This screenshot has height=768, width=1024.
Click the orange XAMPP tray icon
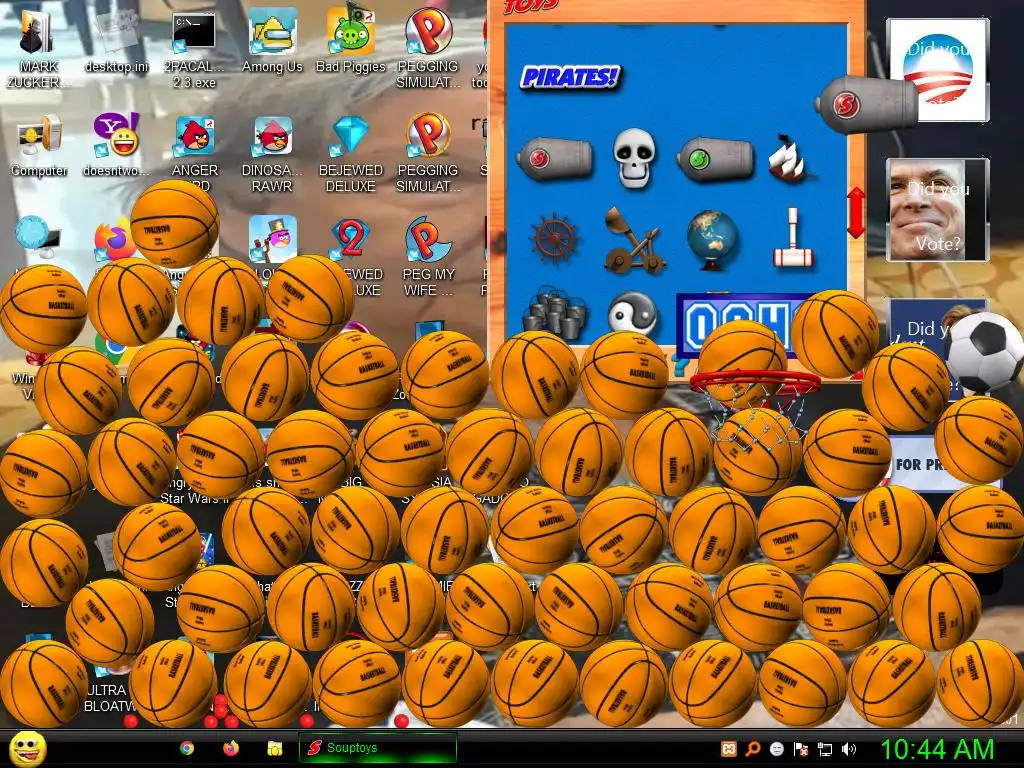pyautogui.click(x=728, y=749)
